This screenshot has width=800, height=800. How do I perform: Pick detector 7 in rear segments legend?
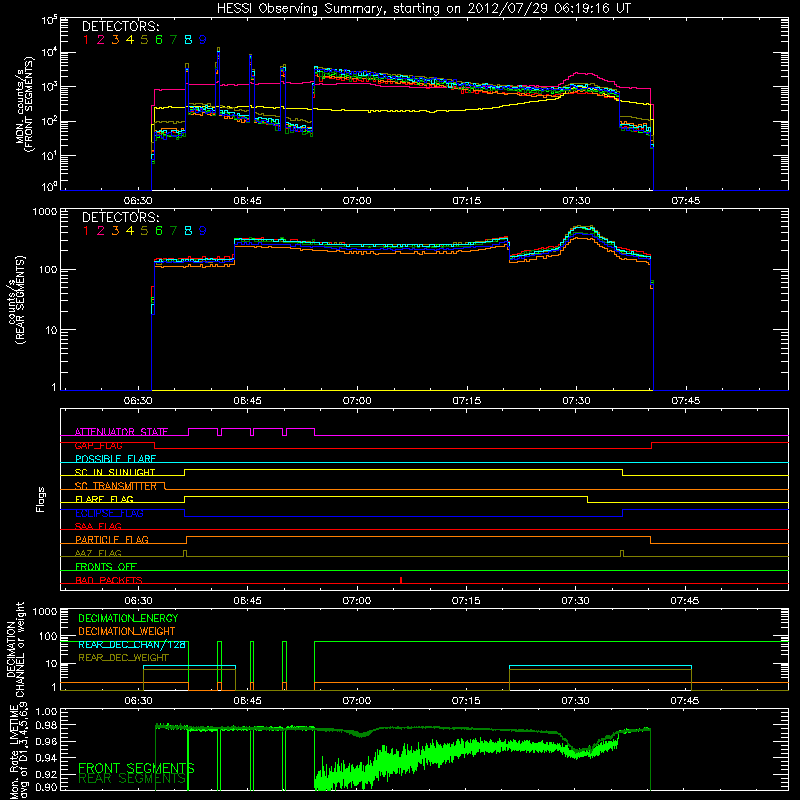(173, 231)
